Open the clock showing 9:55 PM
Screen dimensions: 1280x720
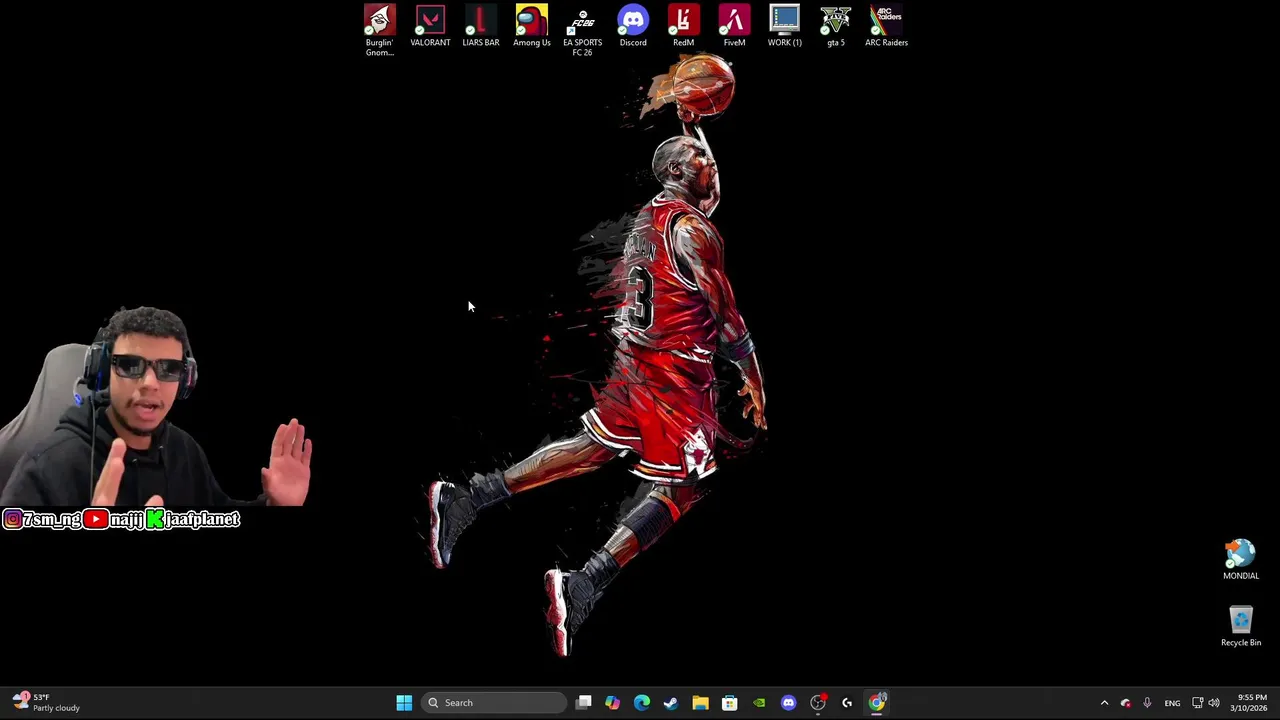pos(1250,703)
